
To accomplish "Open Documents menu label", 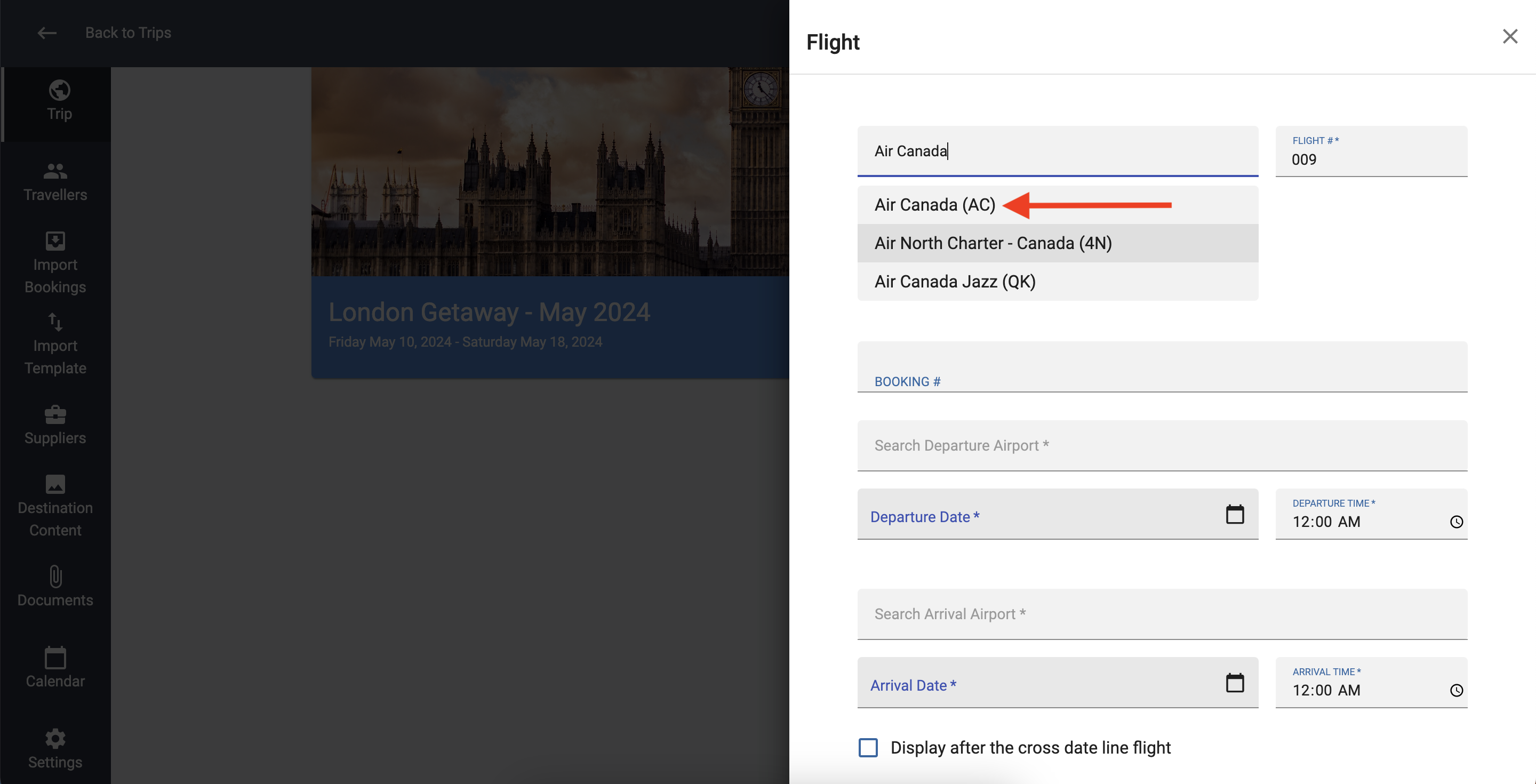I will 55,601.
